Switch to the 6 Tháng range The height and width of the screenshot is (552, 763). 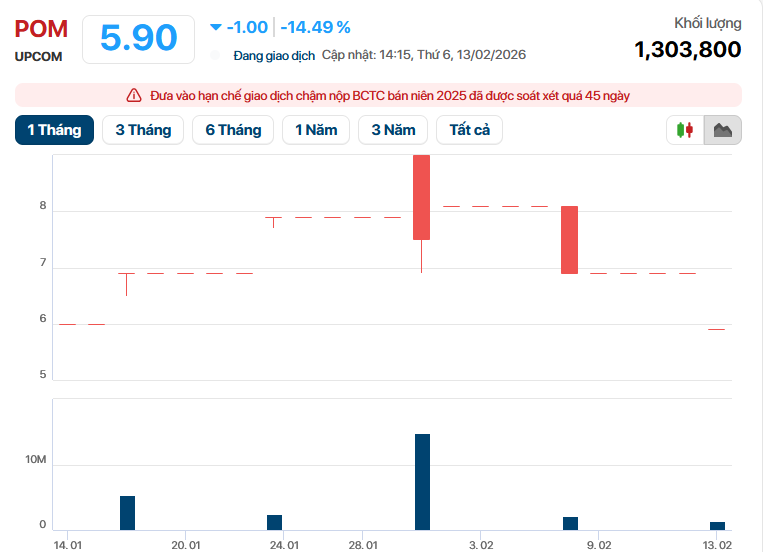click(233, 130)
